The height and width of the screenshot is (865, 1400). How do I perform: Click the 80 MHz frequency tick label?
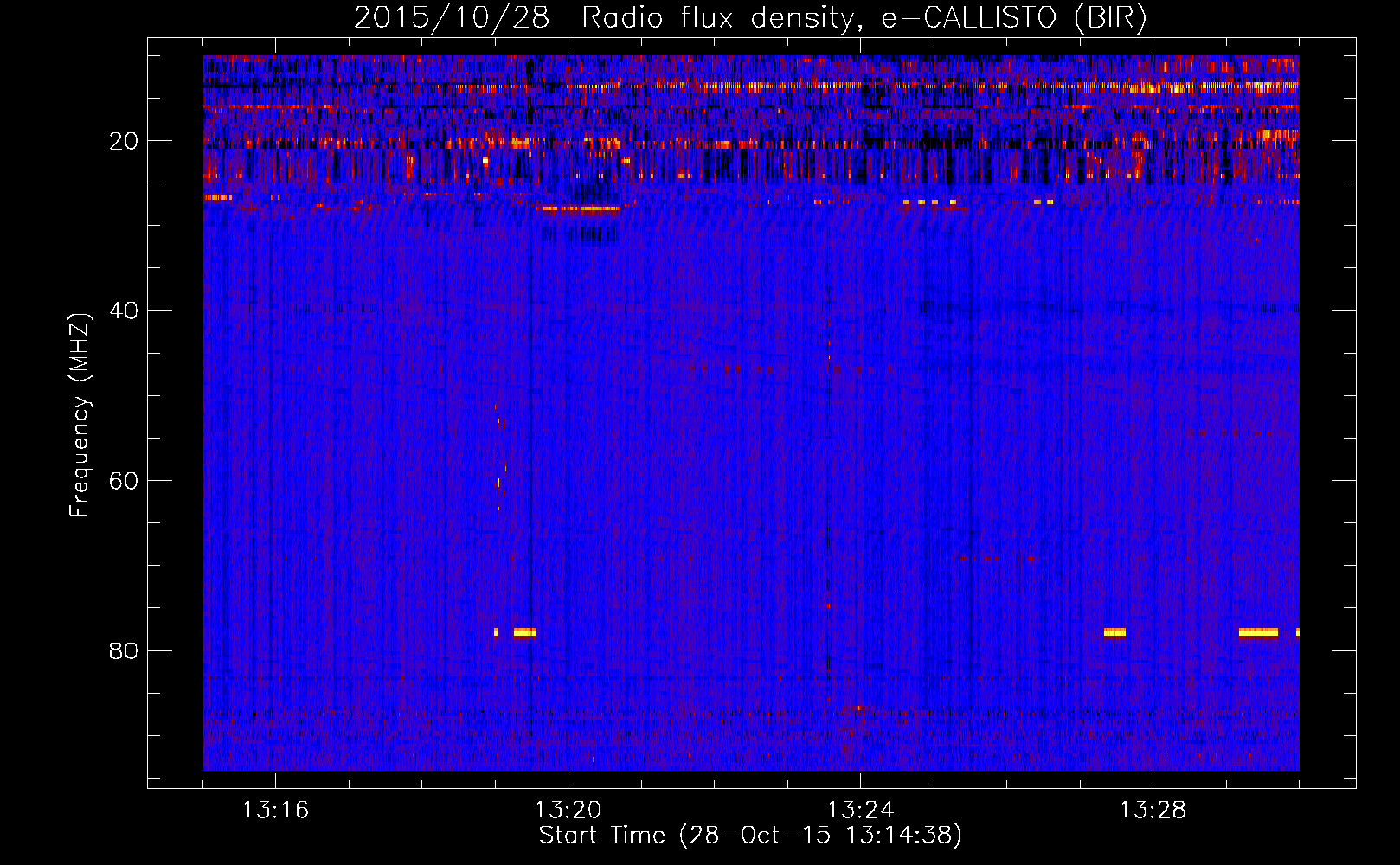pyautogui.click(x=124, y=650)
